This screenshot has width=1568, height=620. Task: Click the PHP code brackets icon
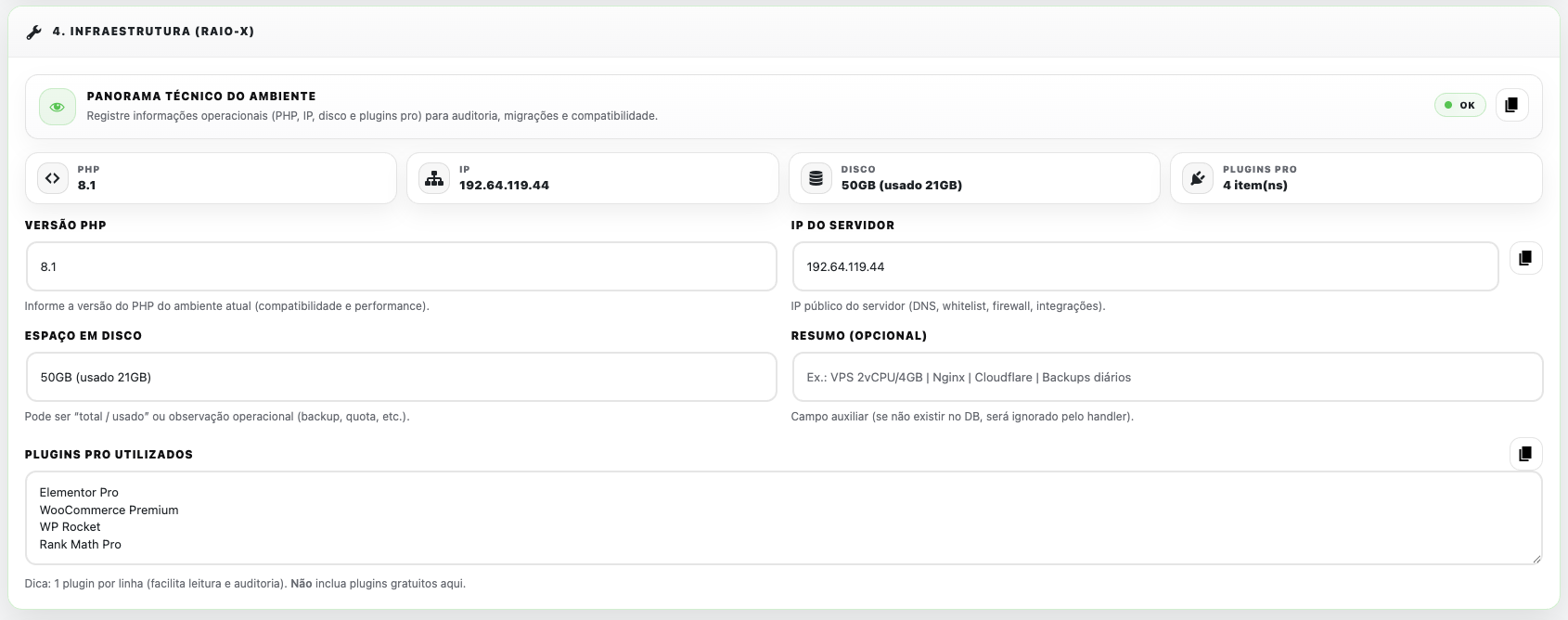coord(53,178)
